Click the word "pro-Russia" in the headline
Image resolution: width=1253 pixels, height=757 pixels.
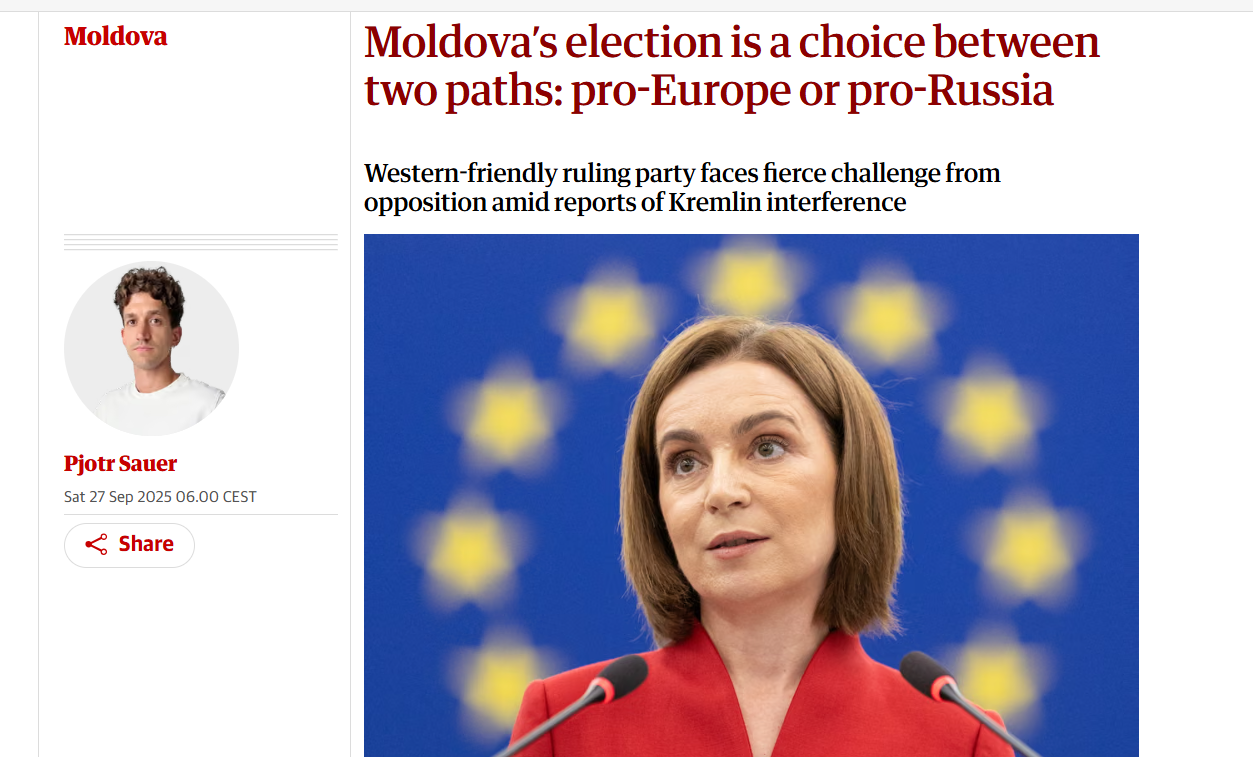click(950, 91)
